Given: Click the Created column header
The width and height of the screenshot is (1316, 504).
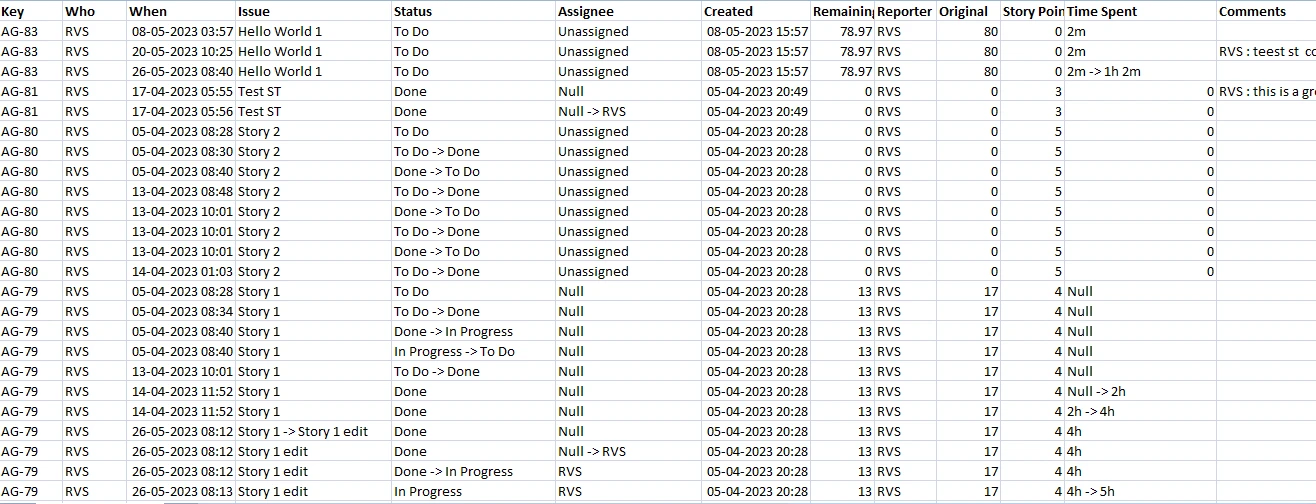Looking at the screenshot, I should (x=728, y=12).
